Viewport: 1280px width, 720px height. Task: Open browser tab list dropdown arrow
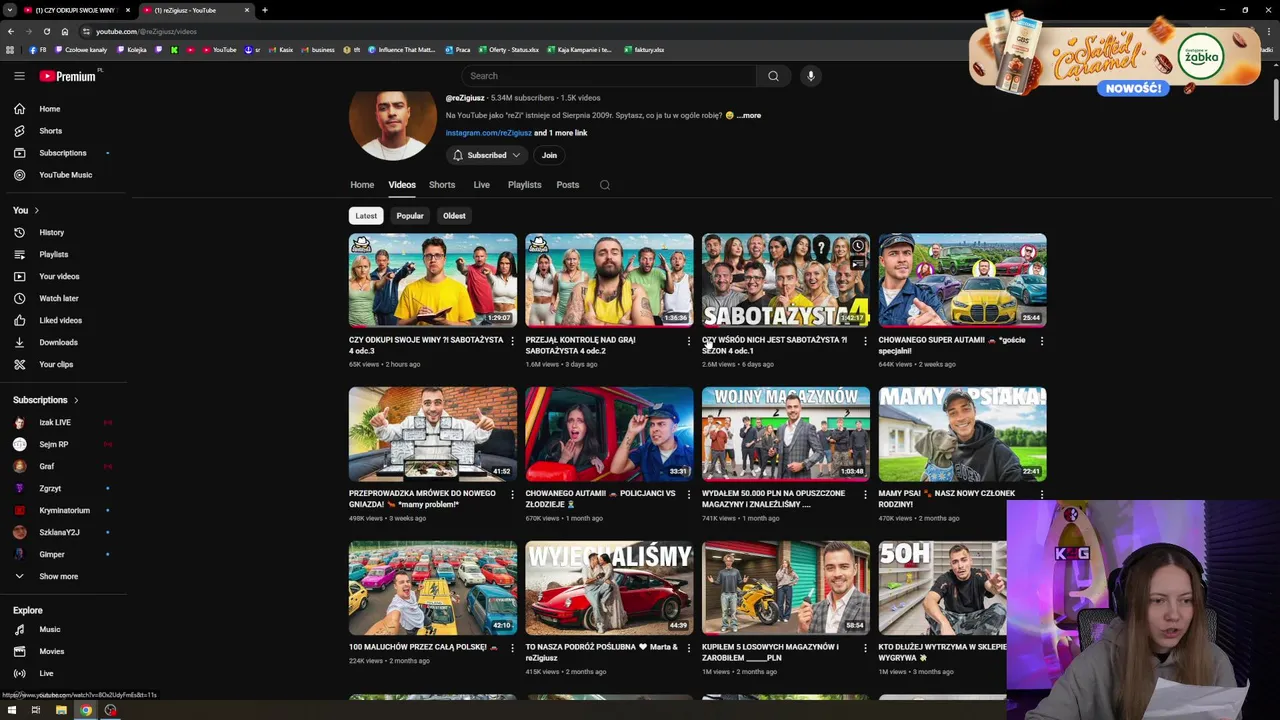(x=10, y=10)
